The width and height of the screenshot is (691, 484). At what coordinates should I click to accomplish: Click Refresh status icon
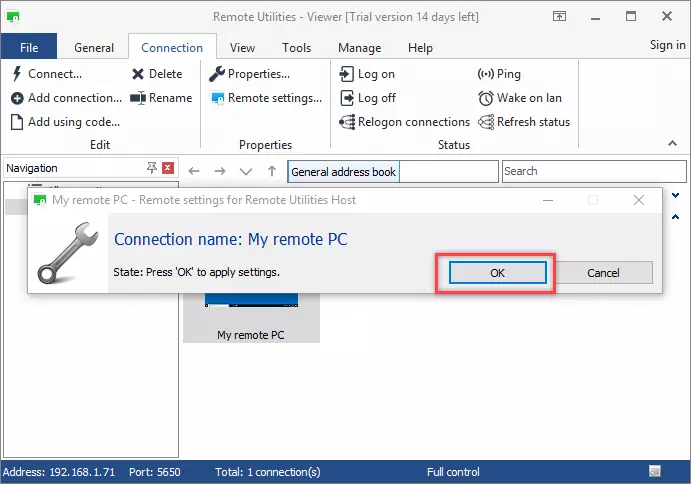click(487, 122)
